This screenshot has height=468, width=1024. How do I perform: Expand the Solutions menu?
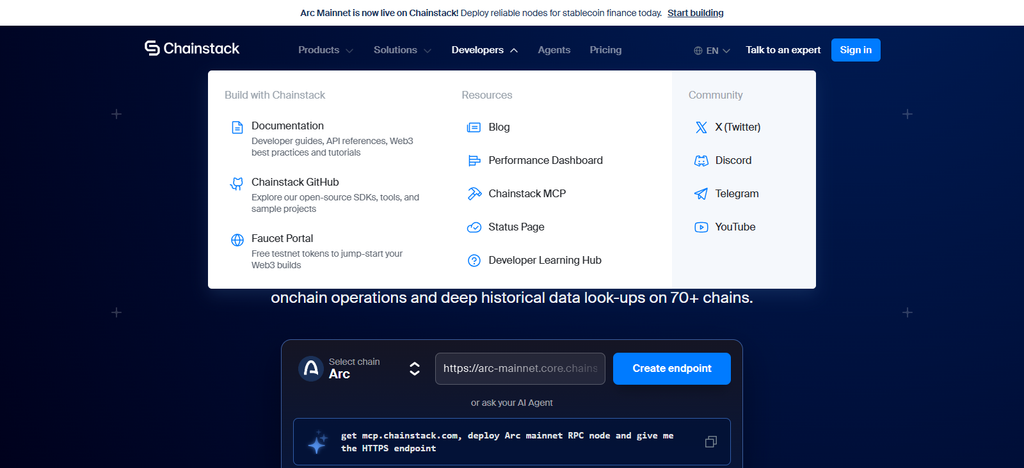click(402, 50)
